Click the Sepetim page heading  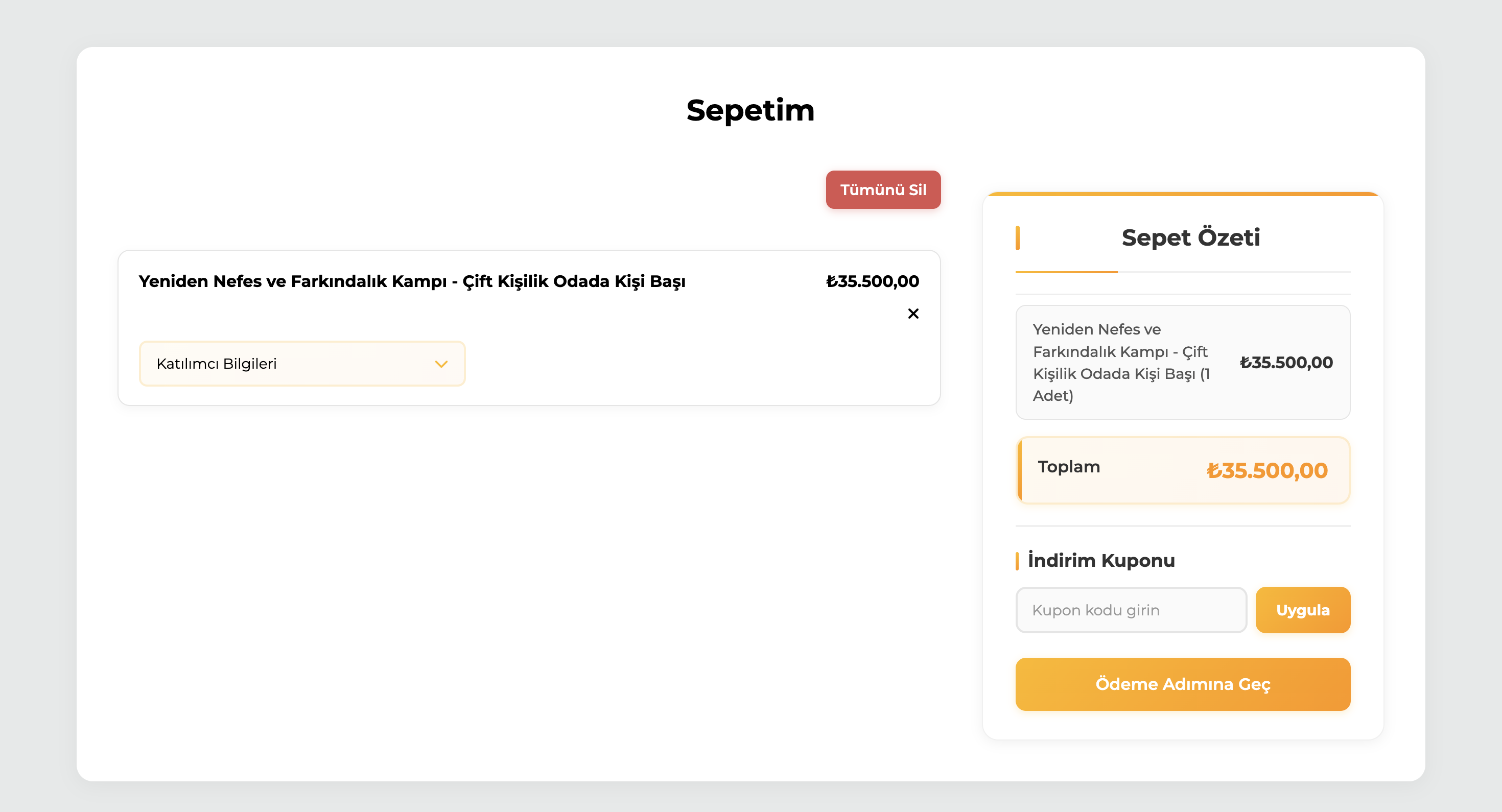click(x=750, y=110)
